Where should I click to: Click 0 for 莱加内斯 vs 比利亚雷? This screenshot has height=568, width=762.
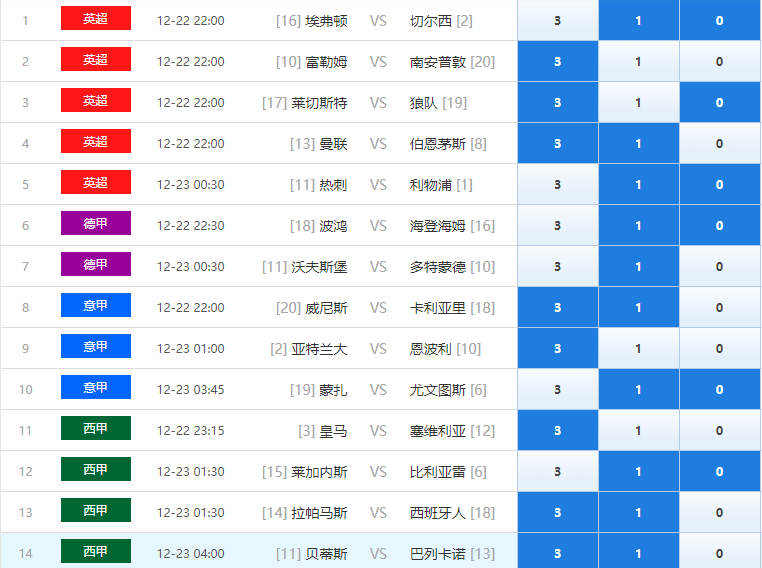tap(720, 471)
